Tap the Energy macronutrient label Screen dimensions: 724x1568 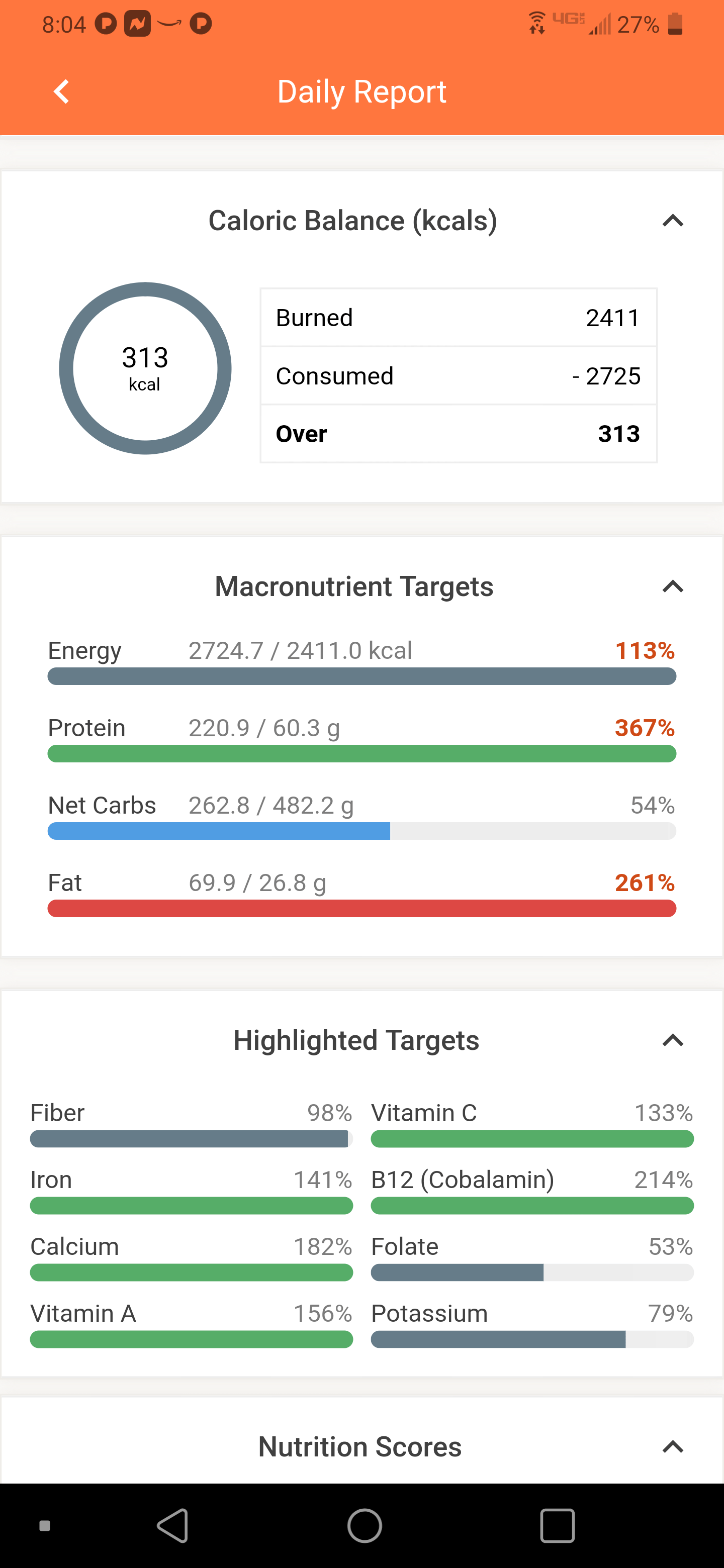84,651
